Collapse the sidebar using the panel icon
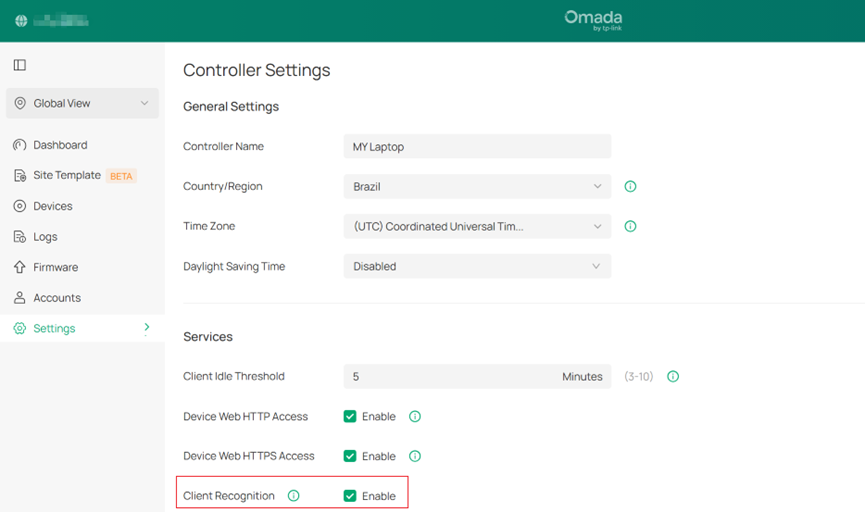865x512 pixels. [x=19, y=65]
